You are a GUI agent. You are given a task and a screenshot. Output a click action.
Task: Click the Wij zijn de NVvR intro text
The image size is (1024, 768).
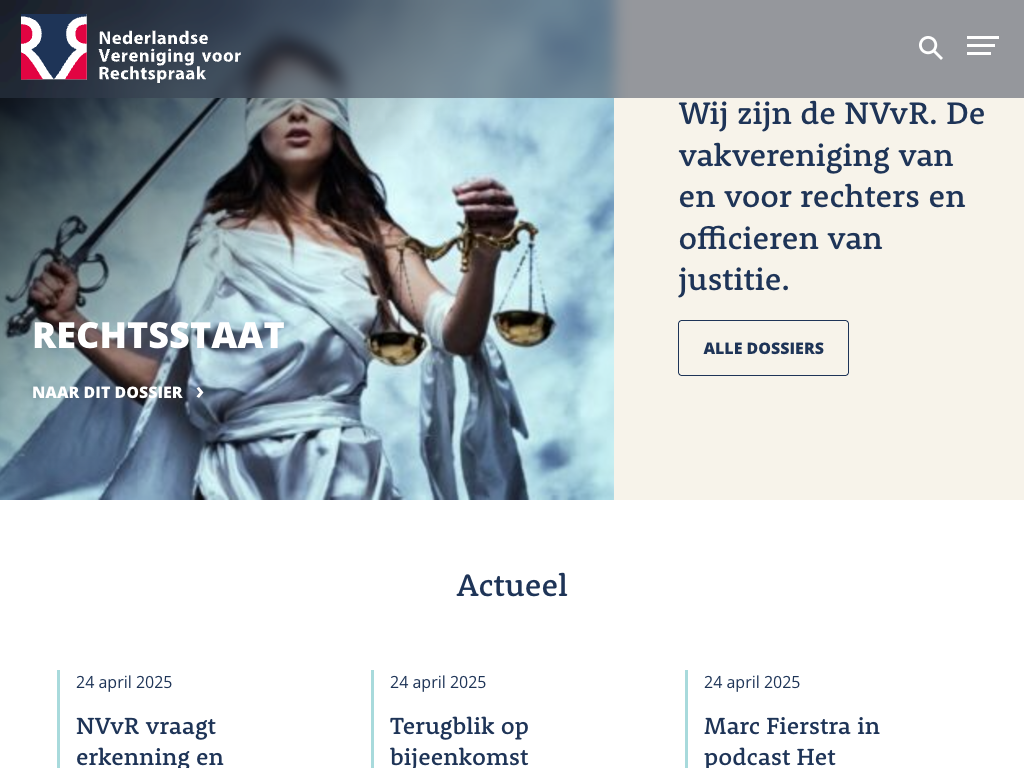[831, 197]
